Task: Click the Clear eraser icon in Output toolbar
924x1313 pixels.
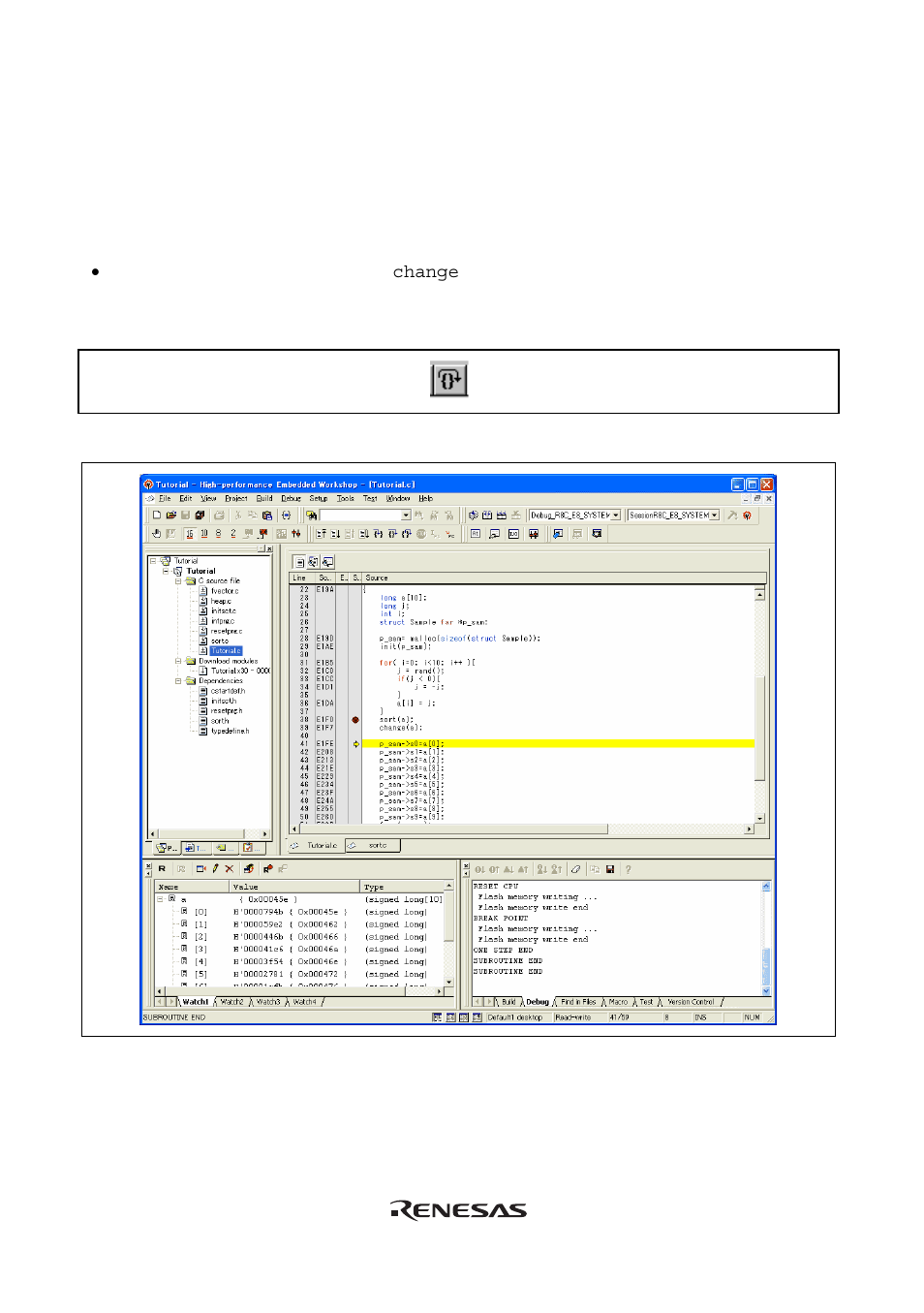Action: click(x=575, y=869)
